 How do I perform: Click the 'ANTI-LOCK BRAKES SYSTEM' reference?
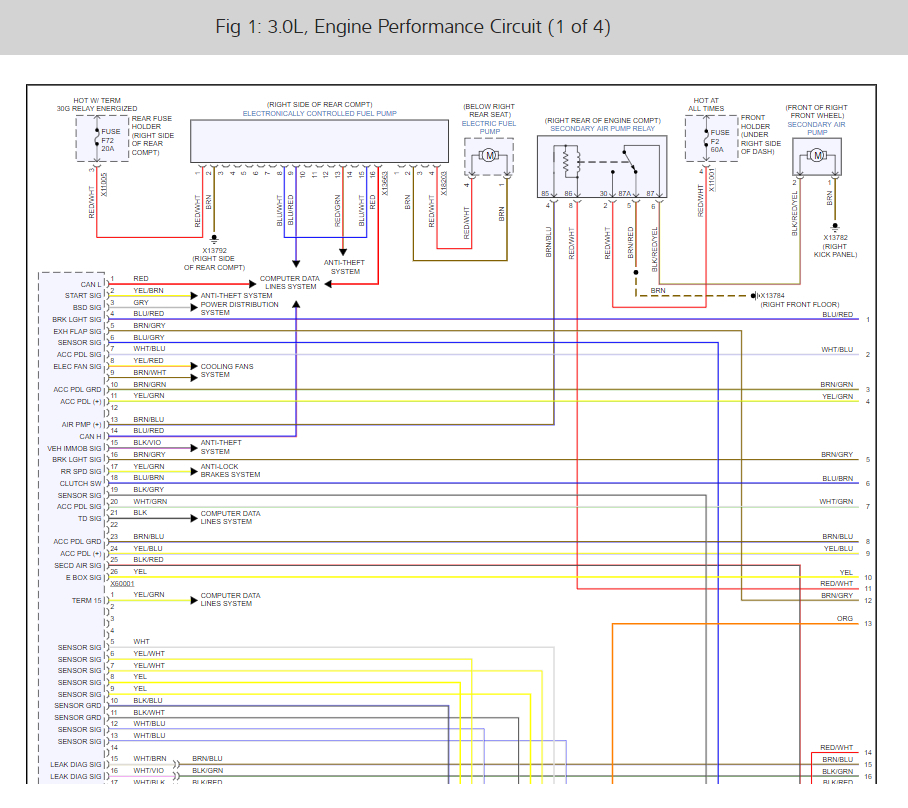(230, 470)
